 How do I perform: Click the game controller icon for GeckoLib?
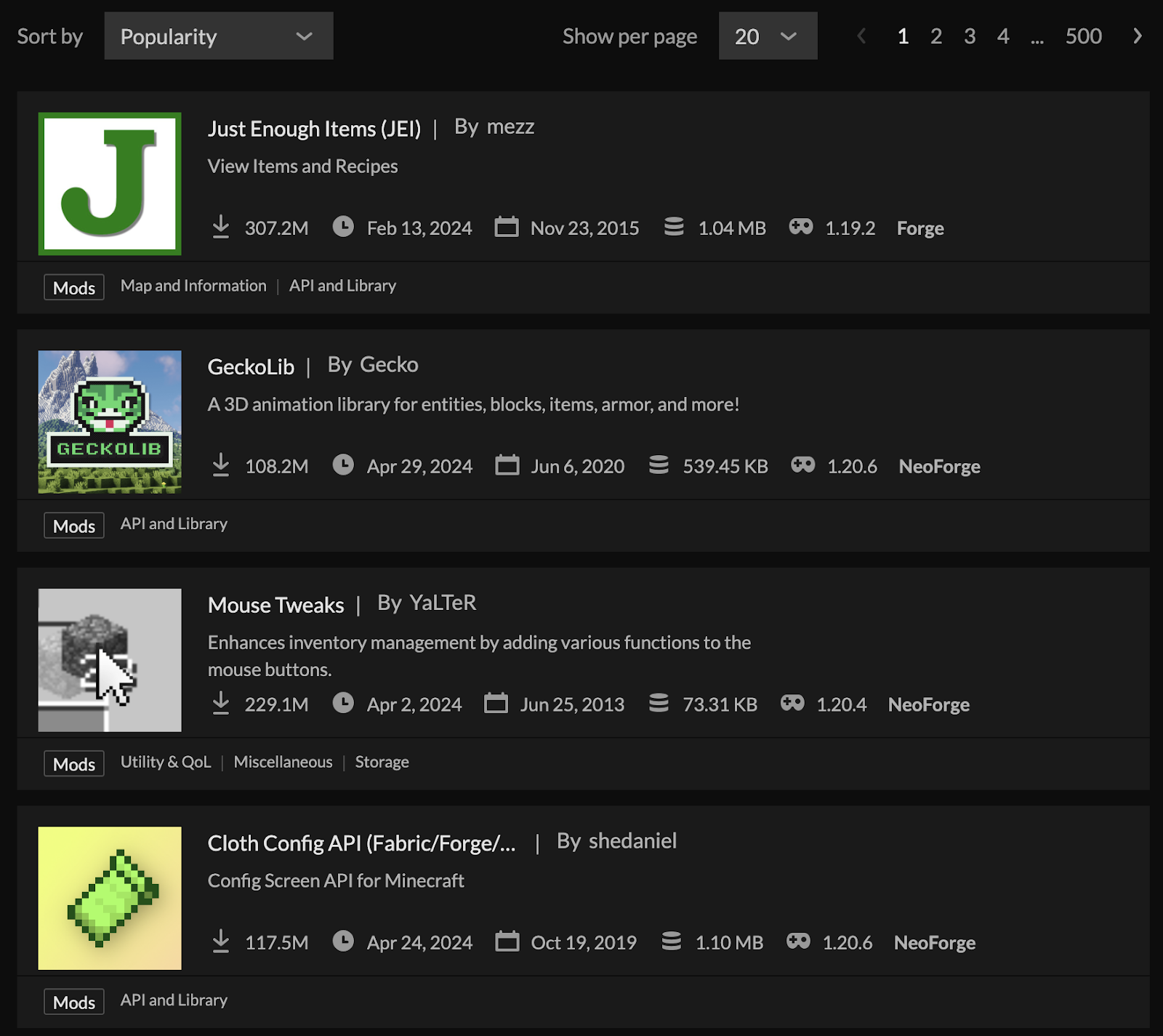coord(803,464)
